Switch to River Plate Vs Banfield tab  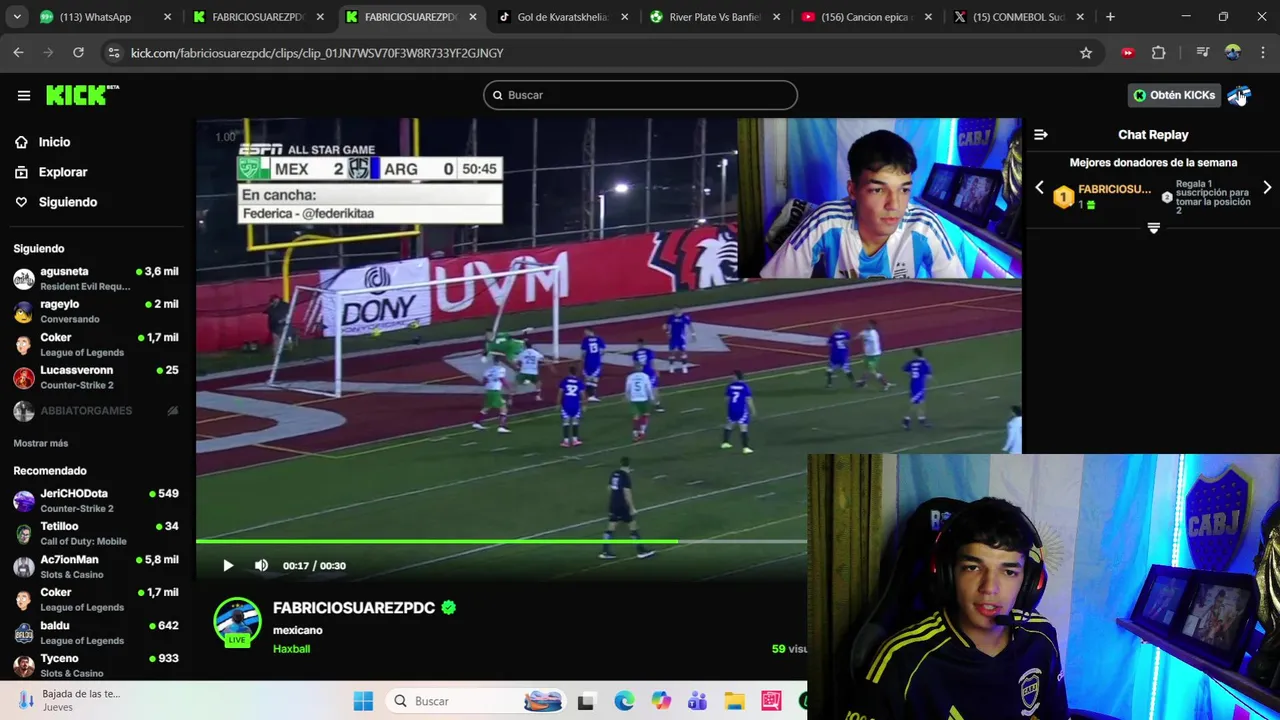coord(714,17)
